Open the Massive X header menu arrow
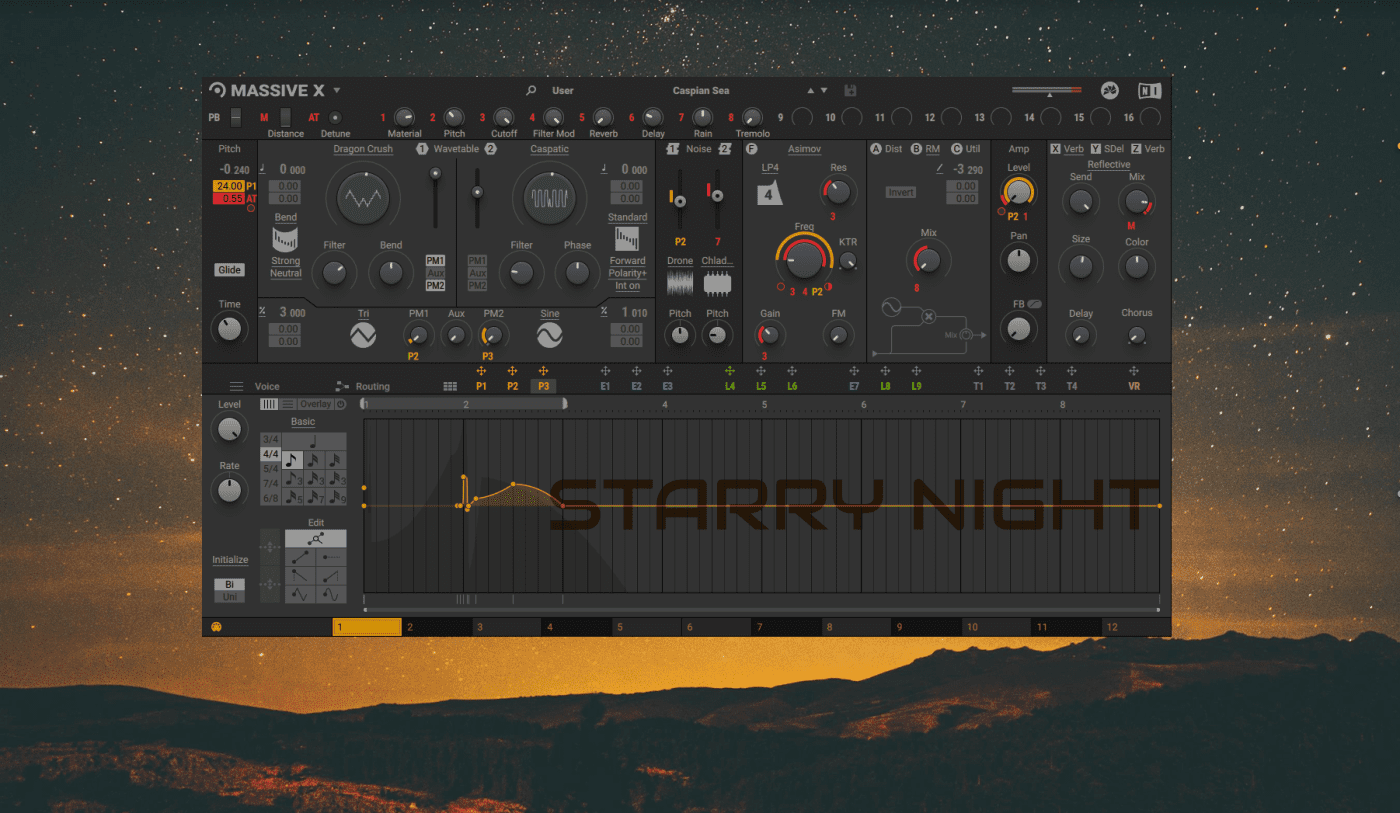The width and height of the screenshot is (1400, 813). coord(337,90)
